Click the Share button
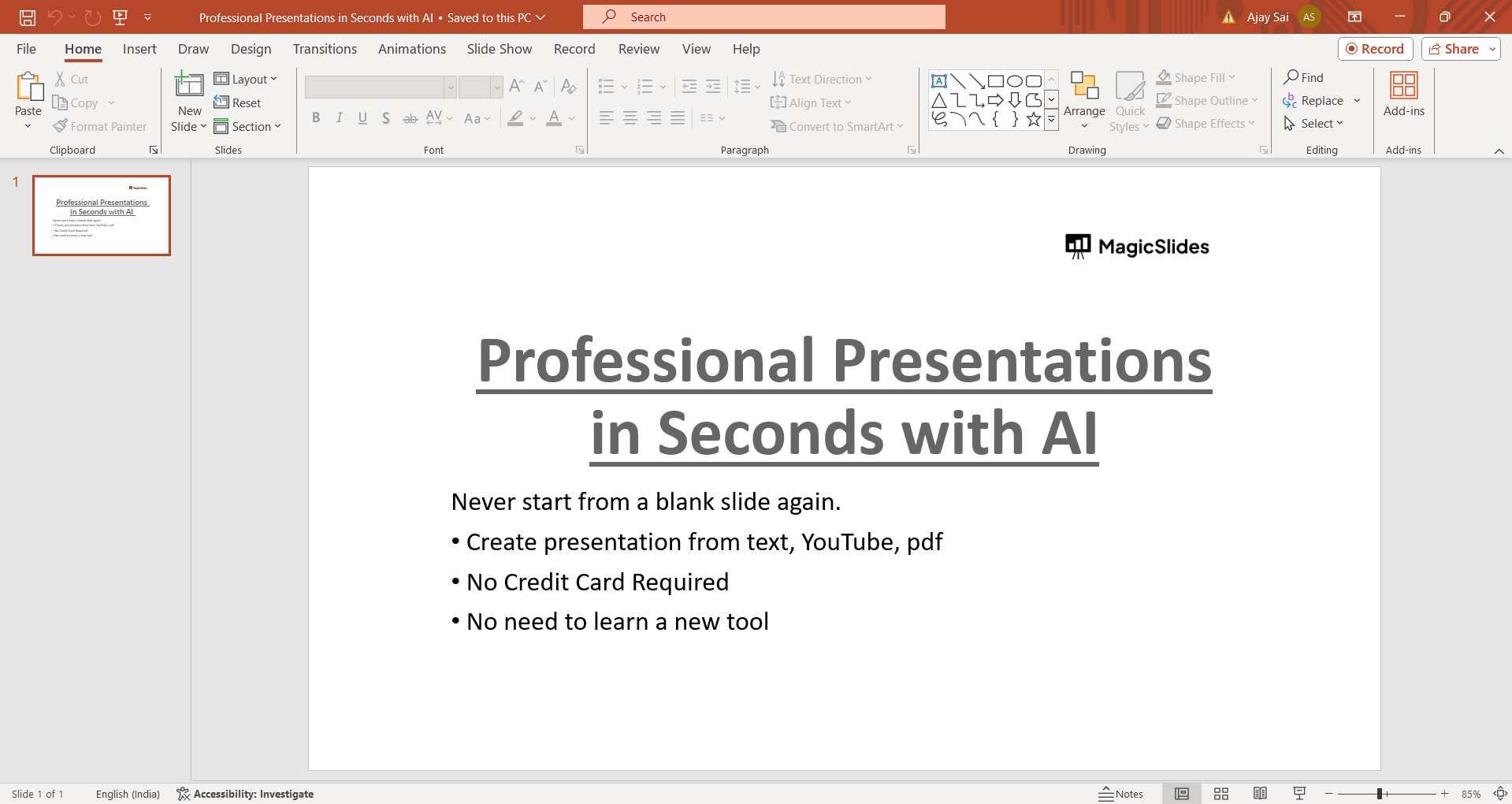The width and height of the screenshot is (1512, 804). (x=1454, y=49)
